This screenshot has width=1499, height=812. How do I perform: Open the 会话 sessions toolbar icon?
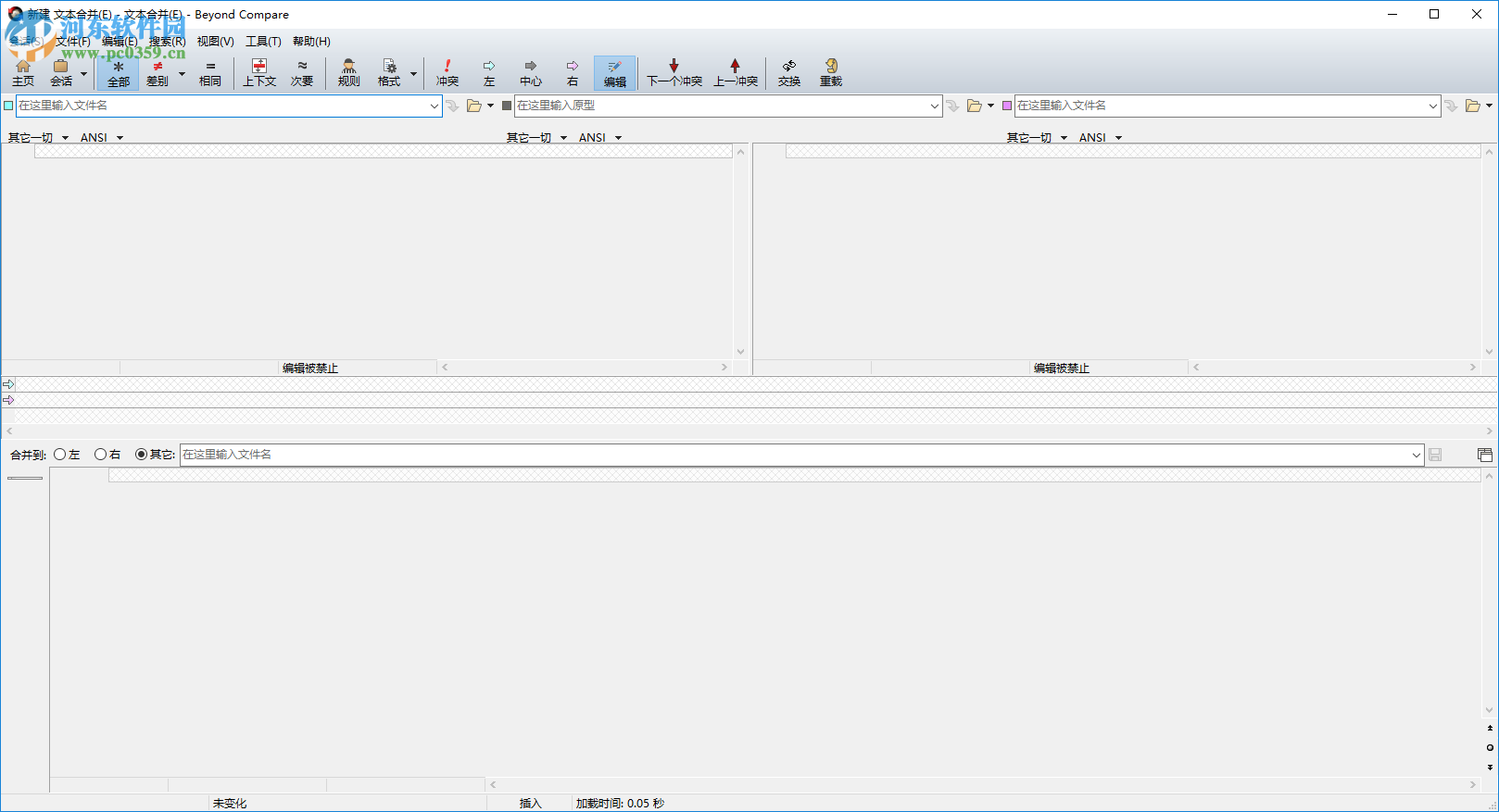point(61,72)
